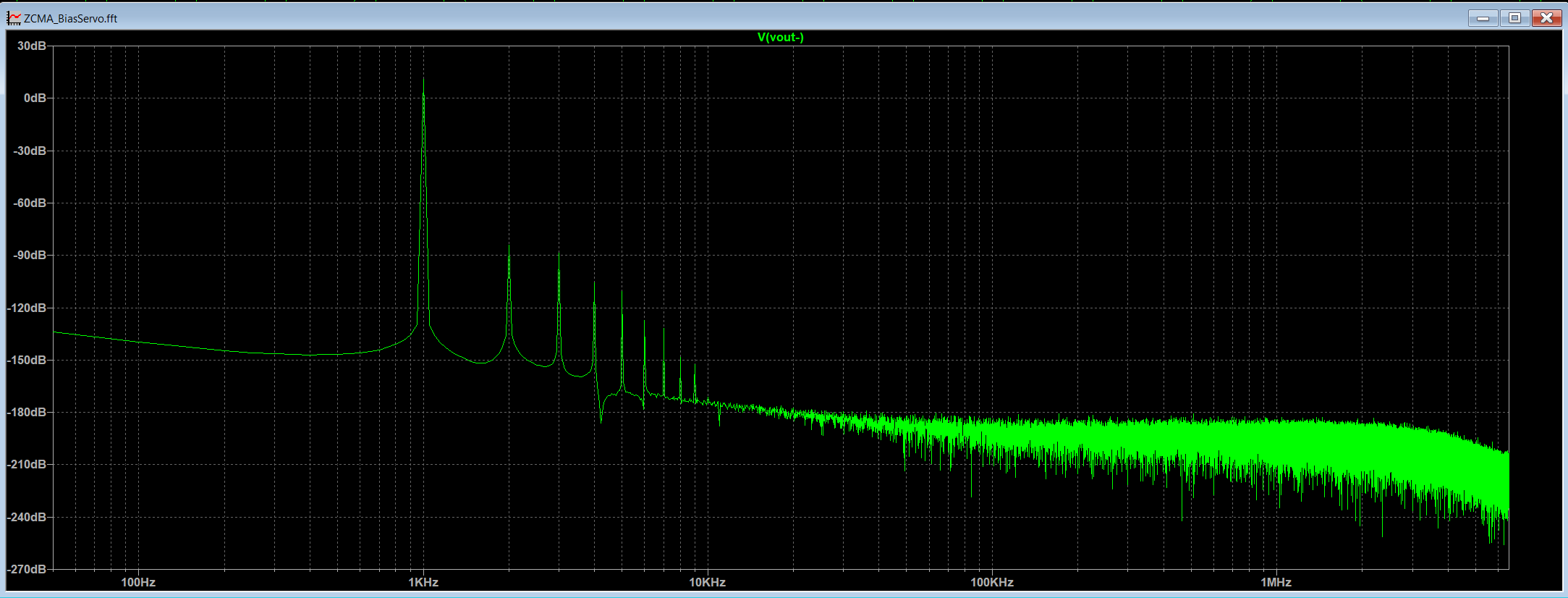
Task: Click the -90dB vertical axis label
Action: 30,255
